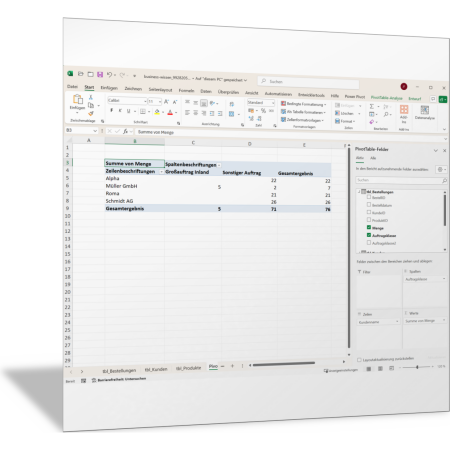This screenshot has width=450, height=450.
Task: Check the Bestelldatum field checkbox
Action: (369, 204)
